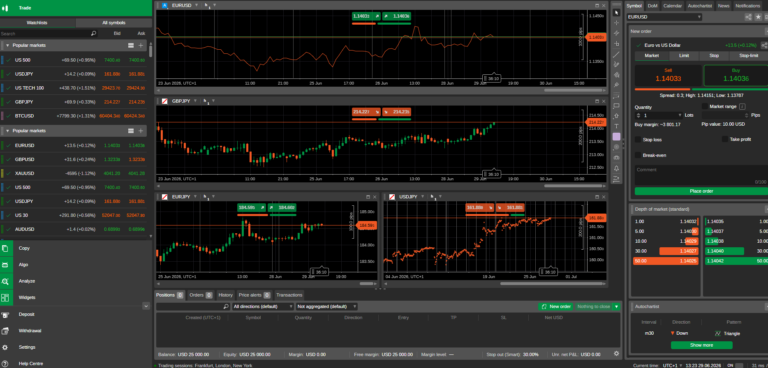Open Settings from the sidebar

pyautogui.click(x=76, y=347)
